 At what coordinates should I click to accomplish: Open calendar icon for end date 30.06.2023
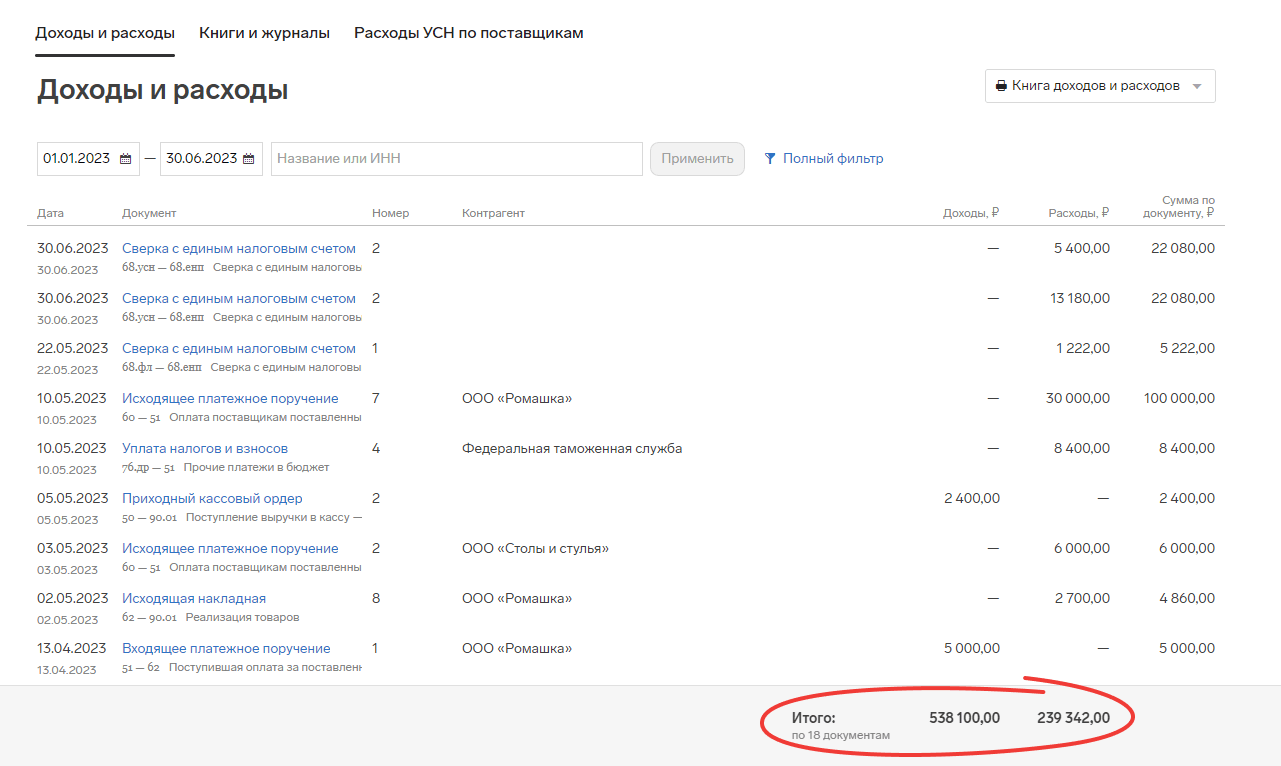click(249, 159)
